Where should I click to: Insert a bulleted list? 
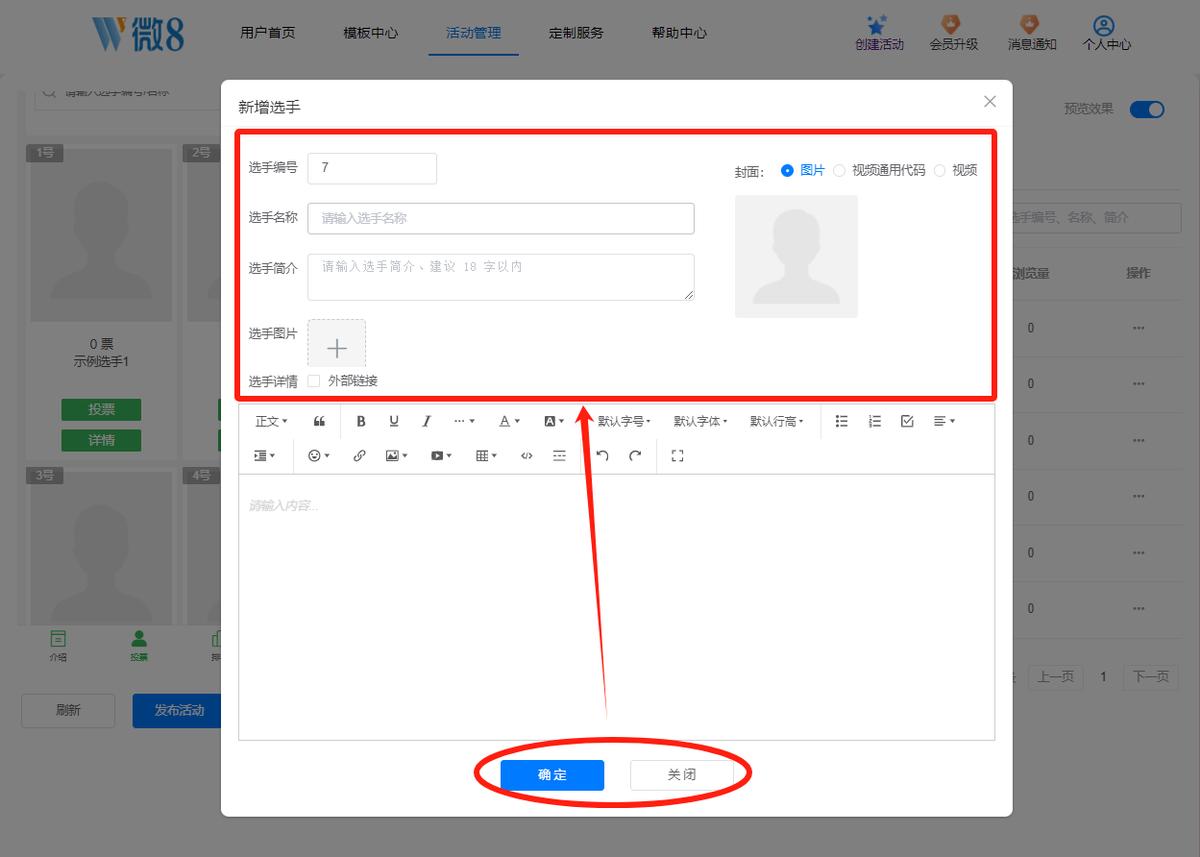pos(842,422)
